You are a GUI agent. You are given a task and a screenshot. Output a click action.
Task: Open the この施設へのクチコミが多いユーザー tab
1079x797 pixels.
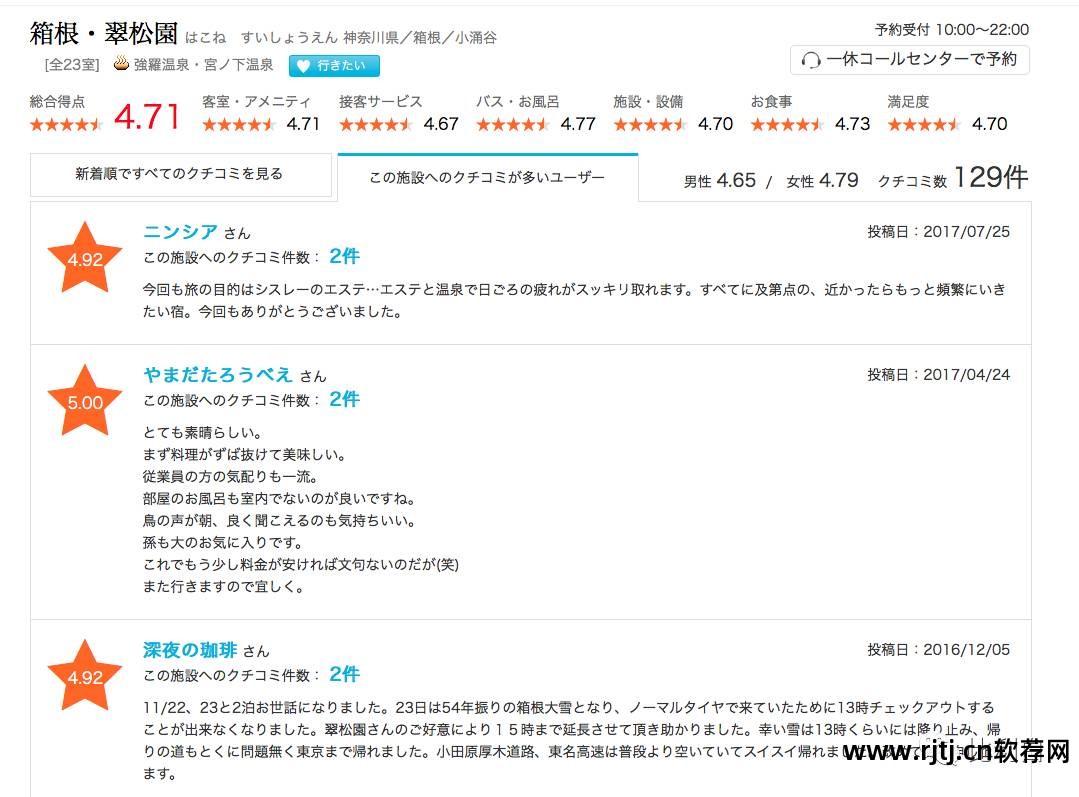(488, 177)
